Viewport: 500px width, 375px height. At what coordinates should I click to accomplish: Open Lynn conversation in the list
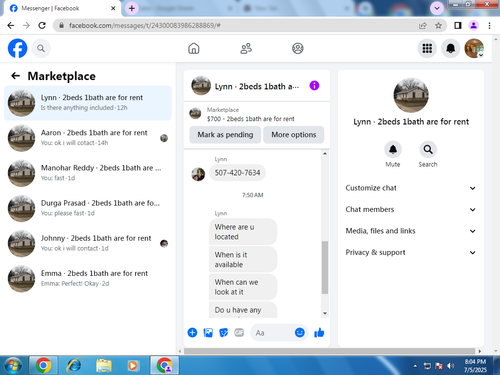[88, 103]
